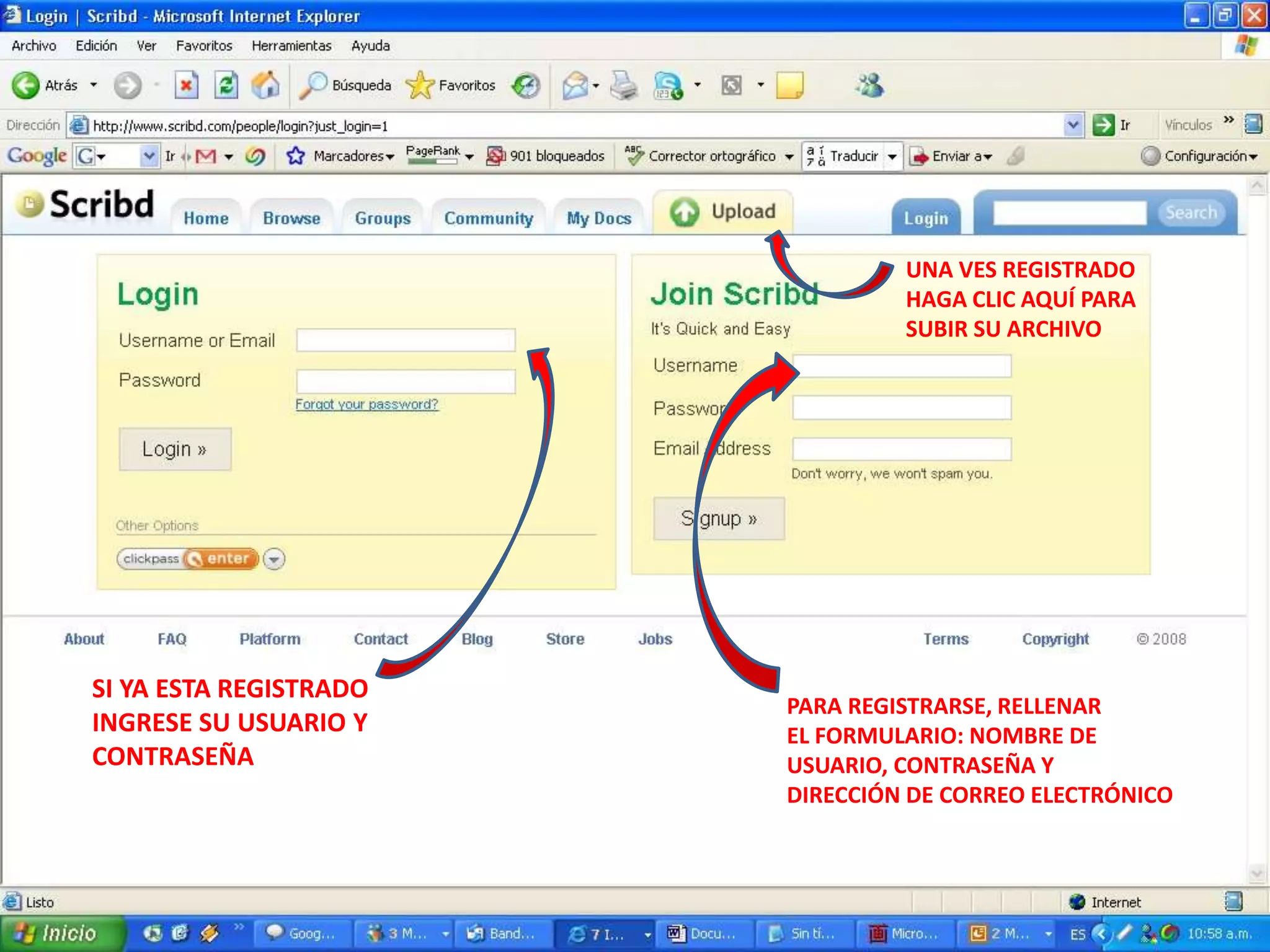Open the Ver menu

tap(146, 46)
